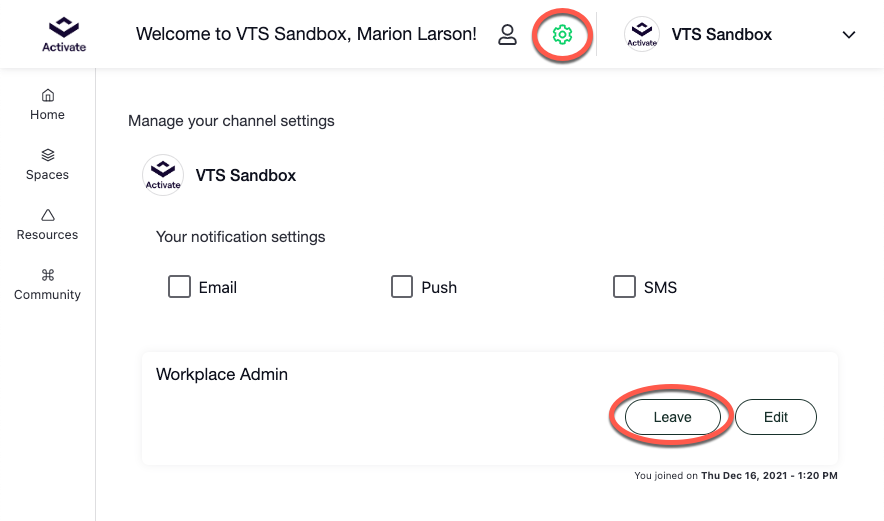Viewport: 884px width, 521px height.
Task: Click the Workplace Admin group card title
Action: [x=222, y=374]
